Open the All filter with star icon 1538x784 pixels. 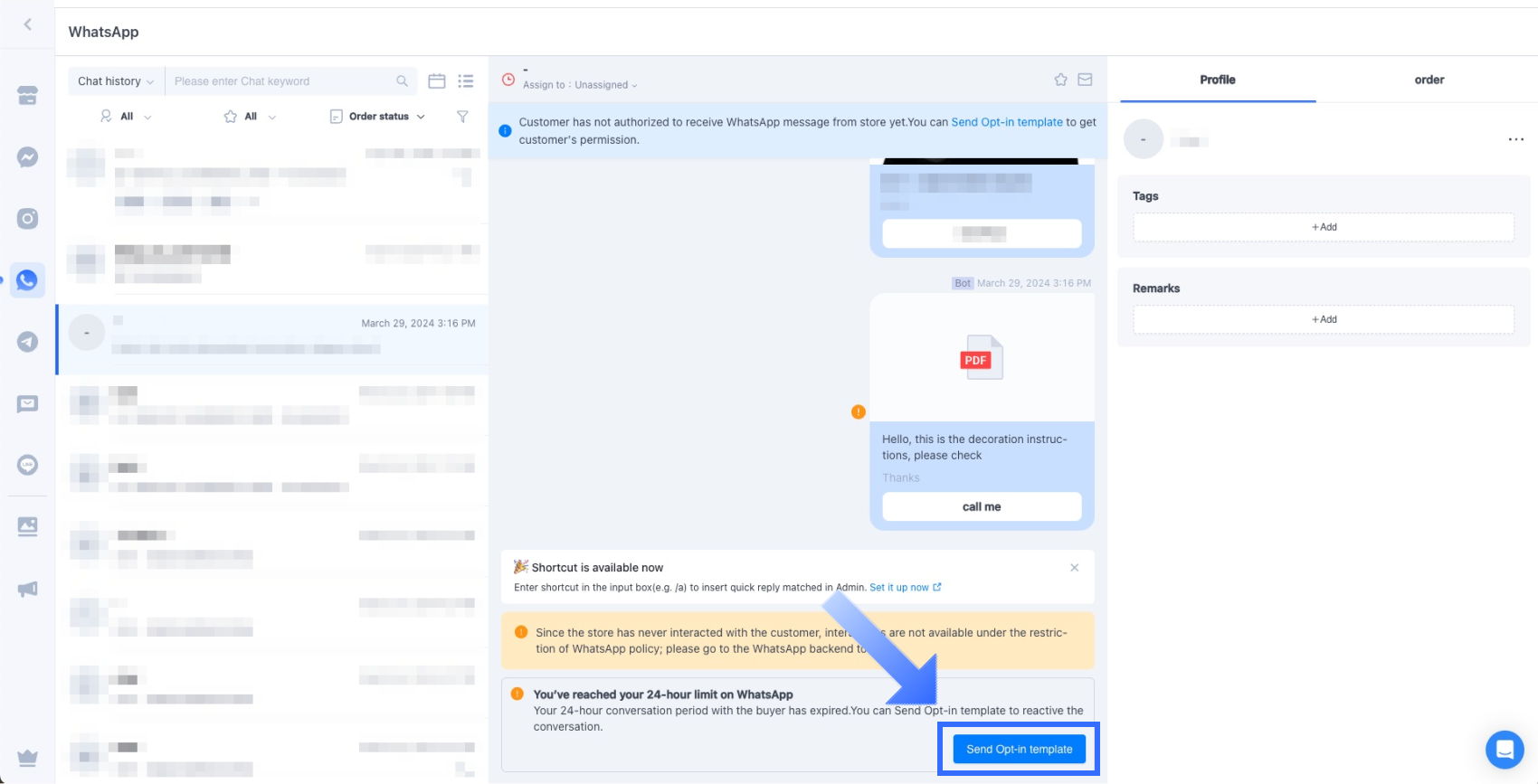click(x=251, y=117)
